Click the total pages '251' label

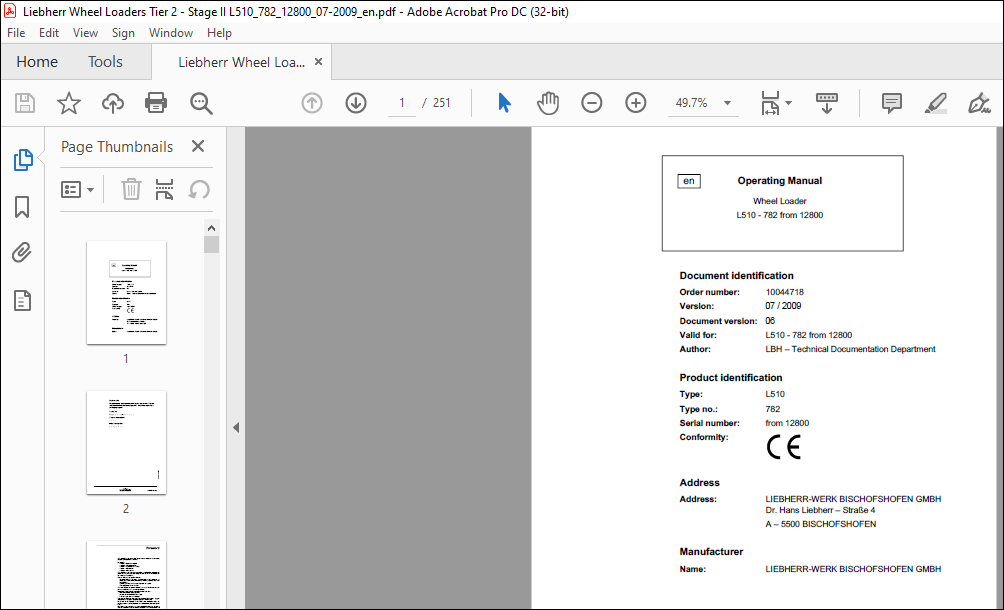click(x=441, y=103)
